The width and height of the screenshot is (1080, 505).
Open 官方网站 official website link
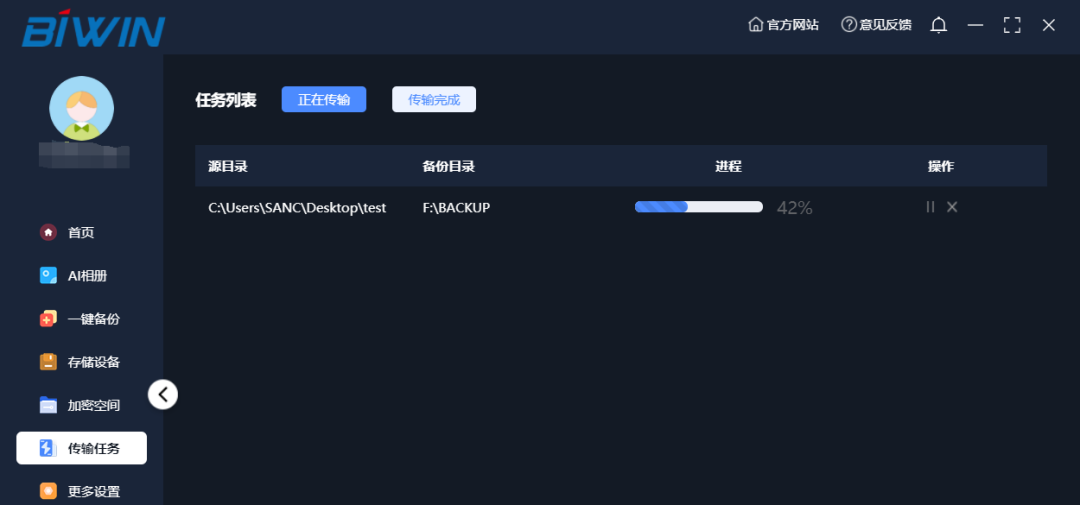(784, 25)
